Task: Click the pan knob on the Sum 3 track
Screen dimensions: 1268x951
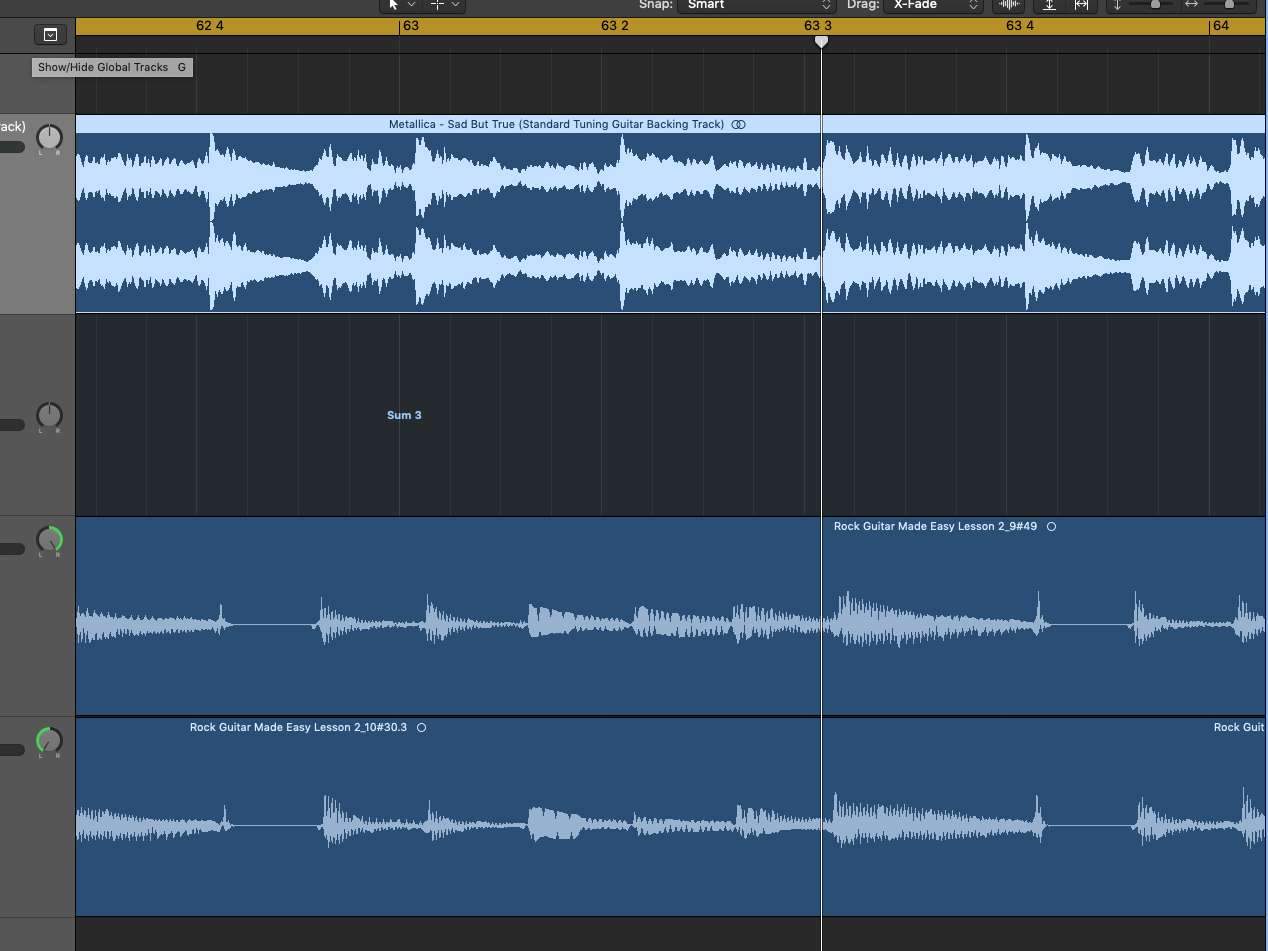Action: [49, 415]
